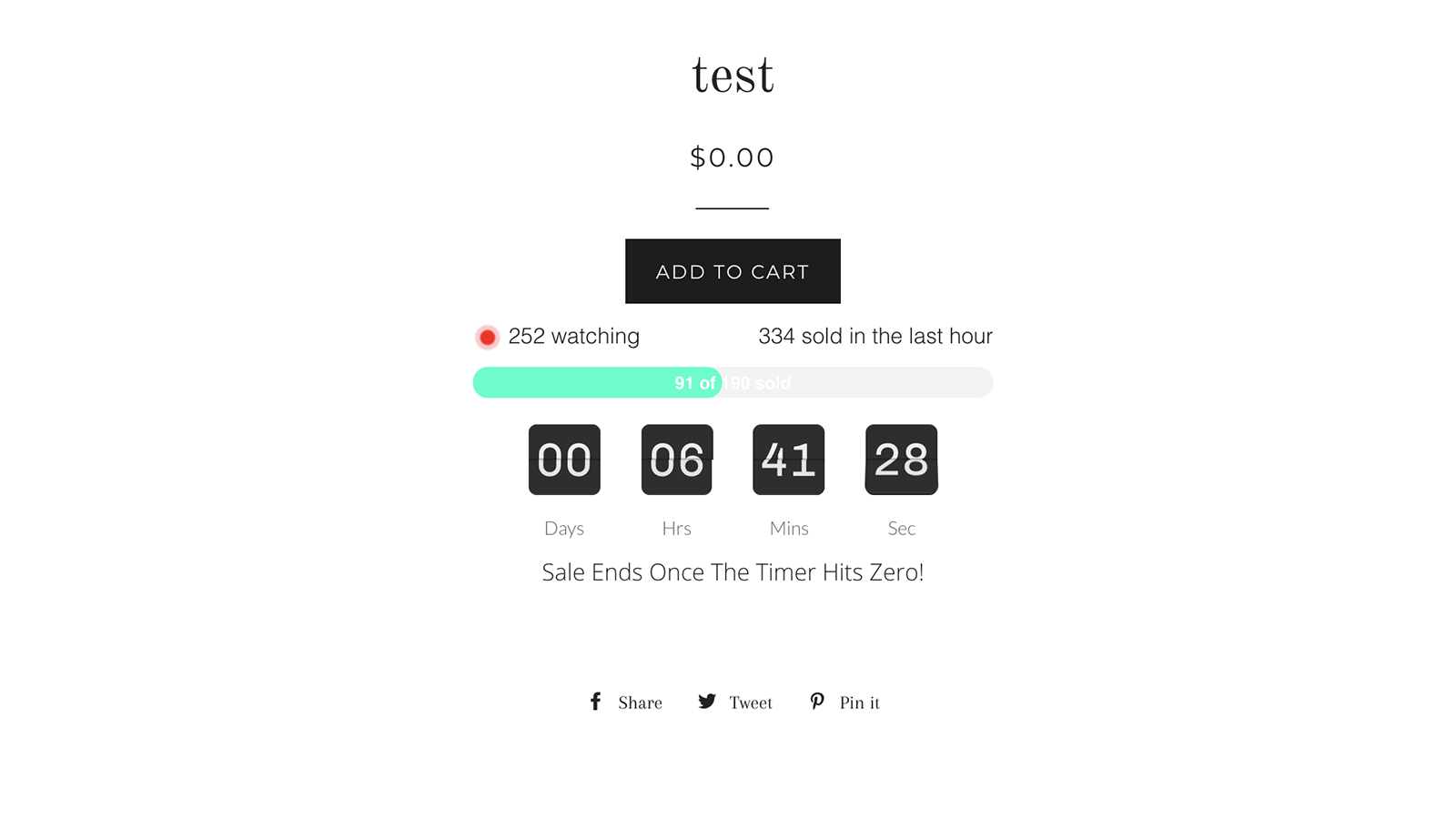The image size is (1456, 819).
Task: Click the Days flip-clock tile showing 00
Action: [x=564, y=460]
